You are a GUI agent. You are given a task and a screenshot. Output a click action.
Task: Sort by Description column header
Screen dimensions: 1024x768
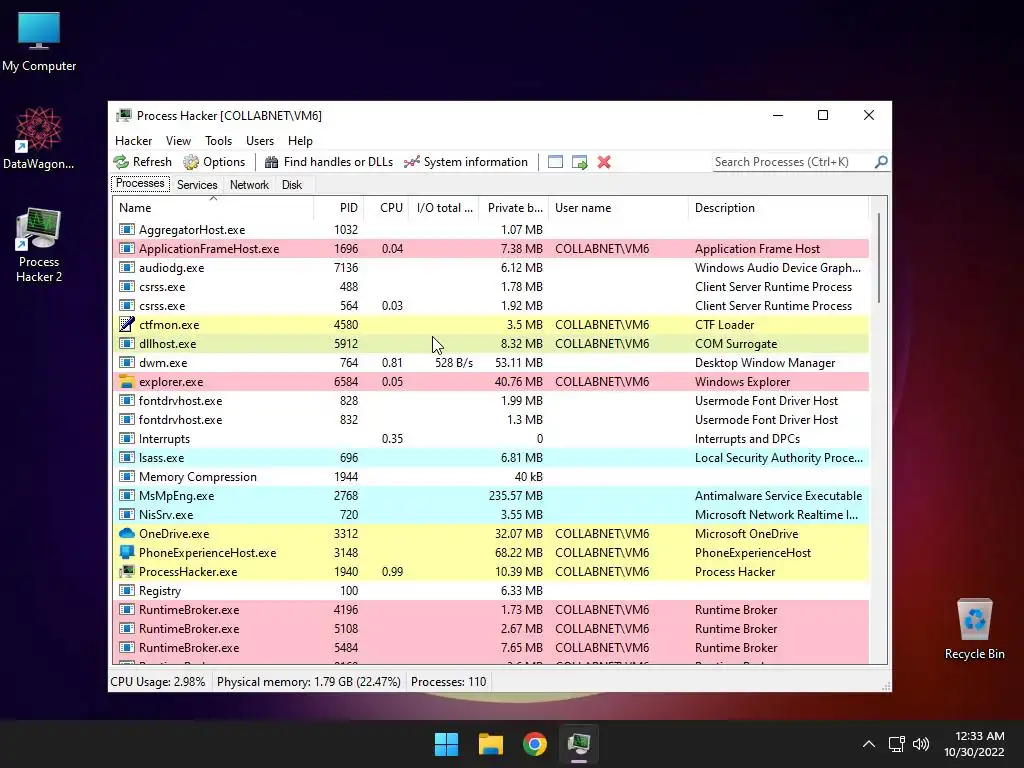pos(778,208)
